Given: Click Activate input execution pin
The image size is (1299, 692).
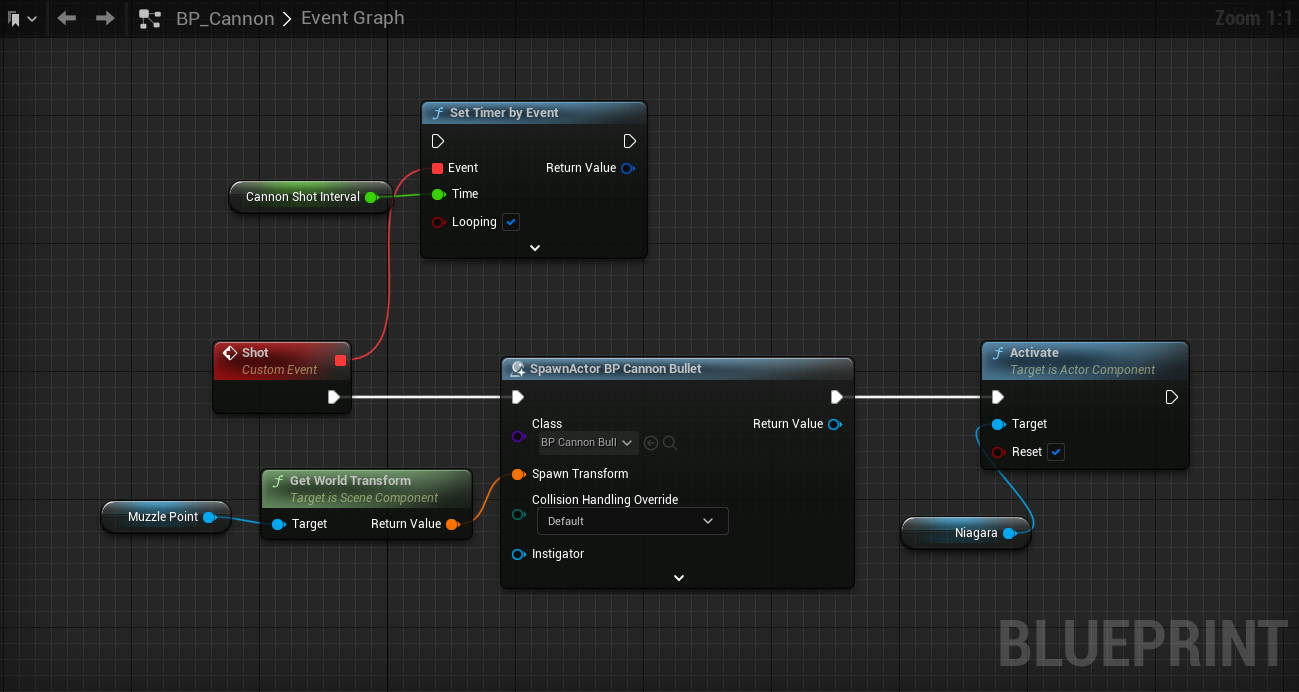Looking at the screenshot, I should 997,397.
